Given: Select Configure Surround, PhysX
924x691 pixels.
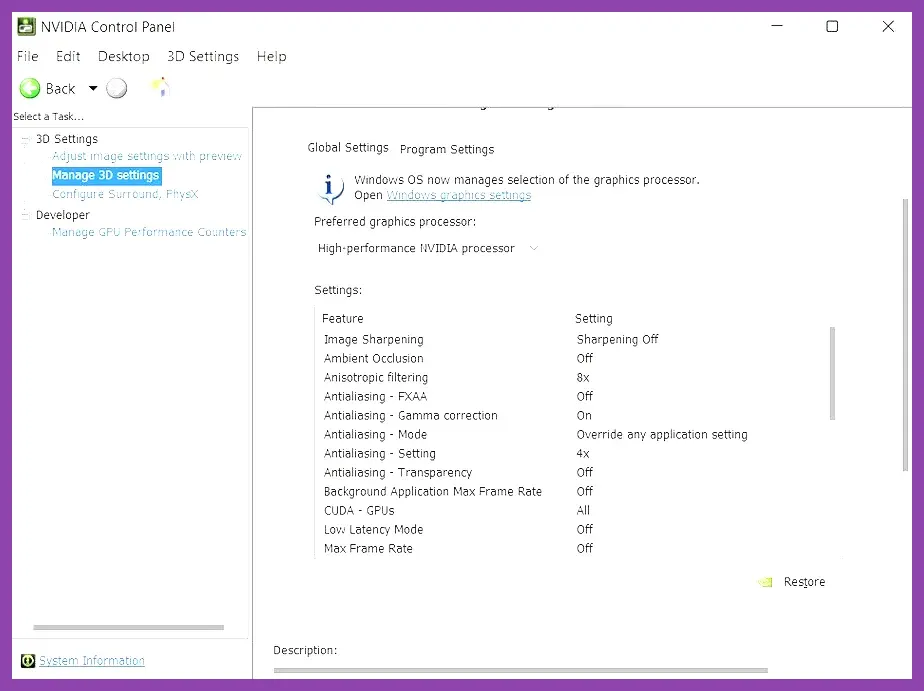Looking at the screenshot, I should coord(125,194).
